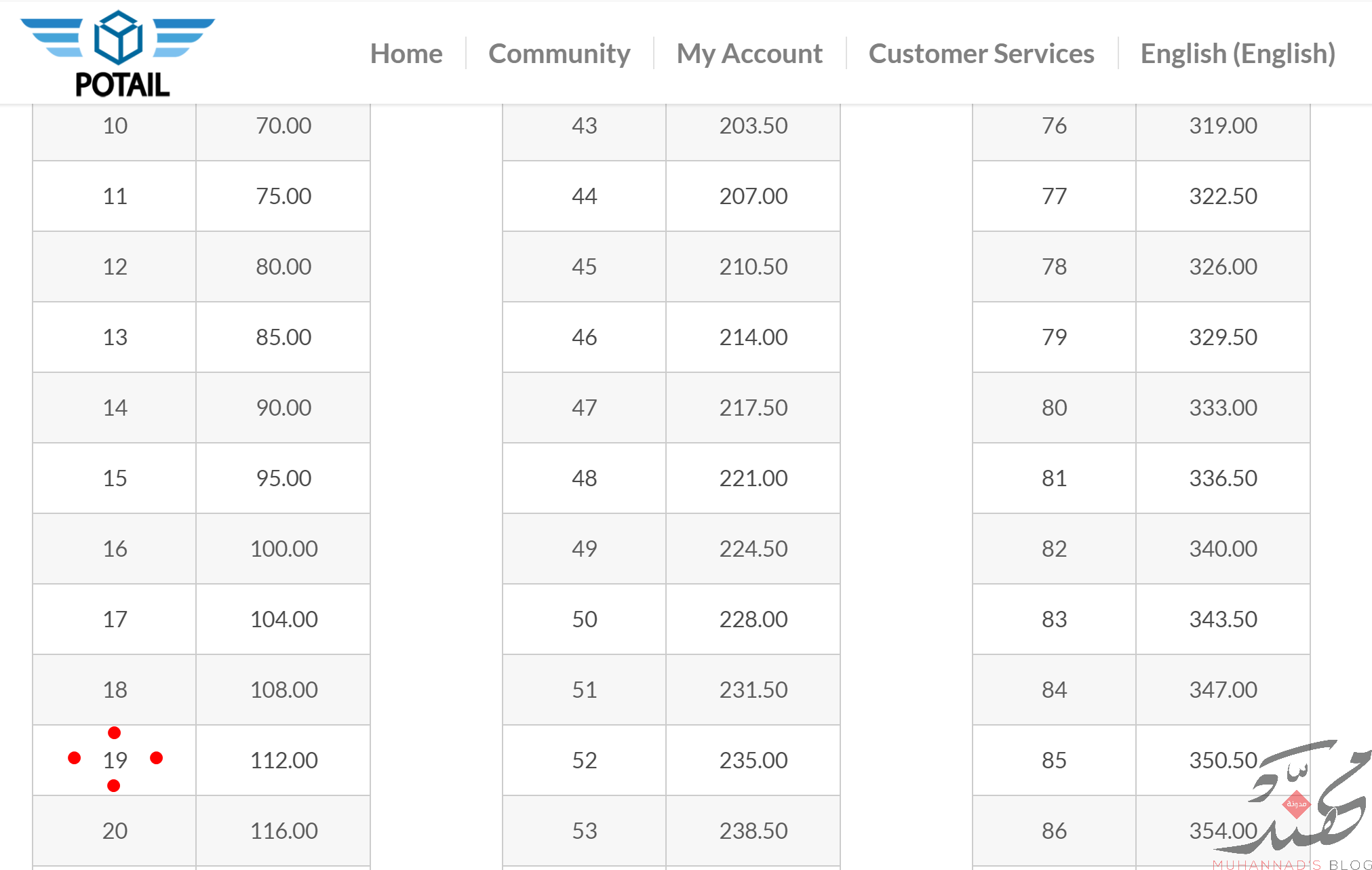Select weight cell 80 in right table

coord(1055,408)
